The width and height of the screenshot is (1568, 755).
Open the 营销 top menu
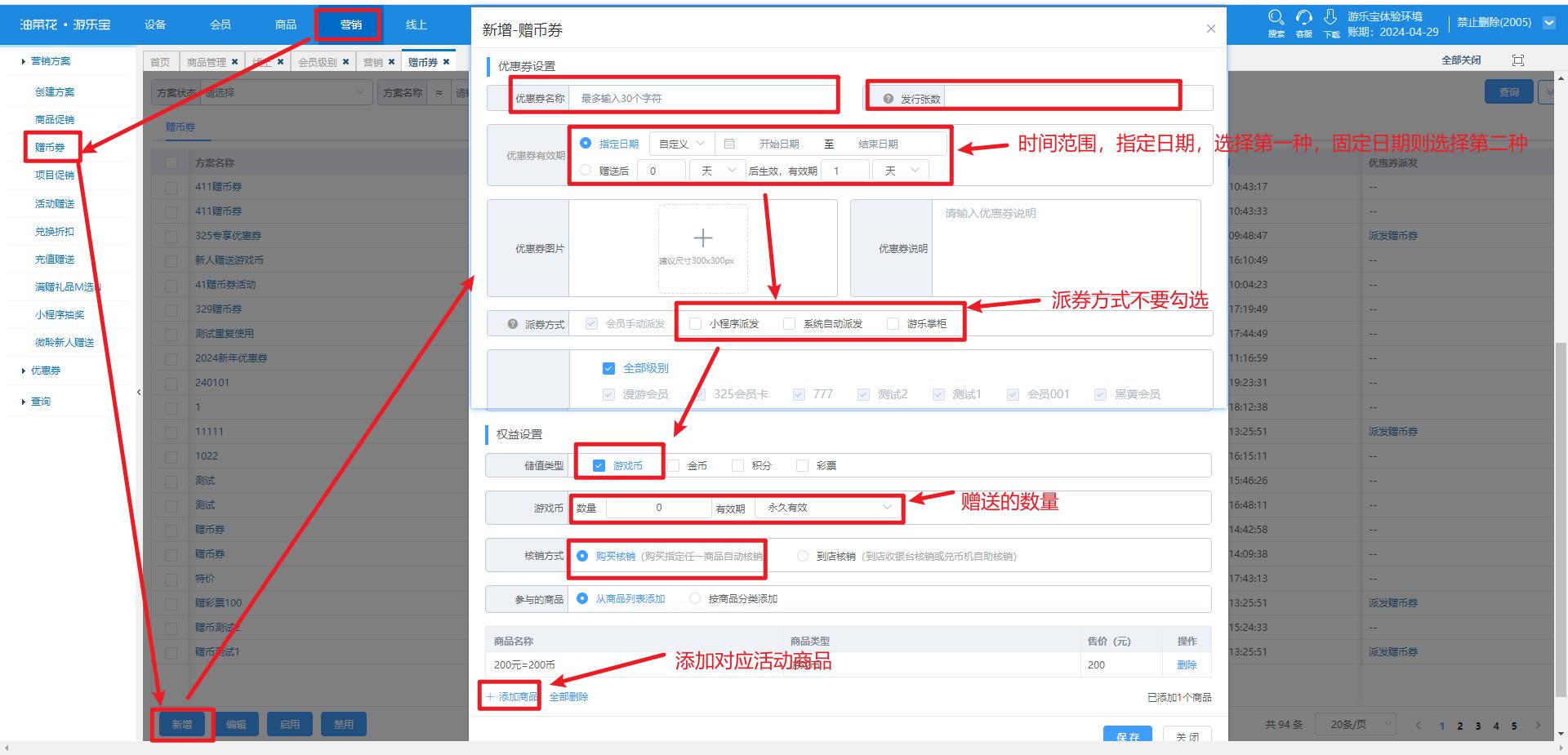351,24
